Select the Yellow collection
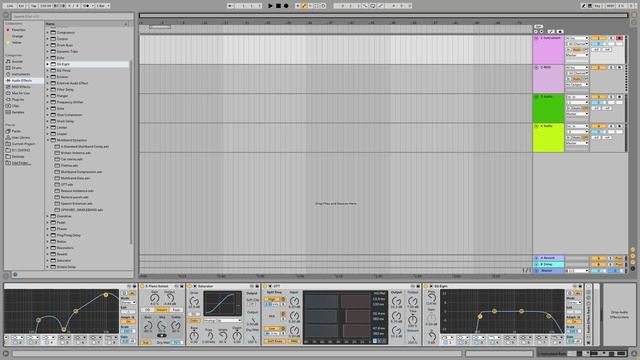 point(17,42)
